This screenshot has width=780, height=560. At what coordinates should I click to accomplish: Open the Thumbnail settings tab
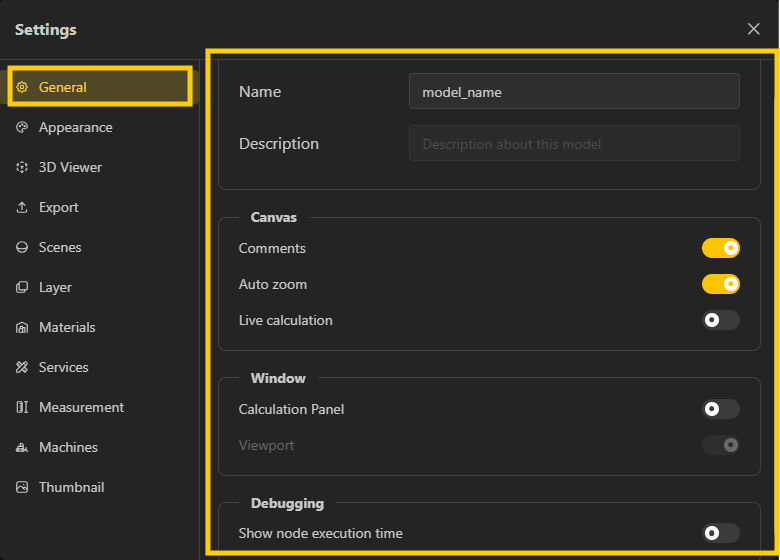[71, 487]
